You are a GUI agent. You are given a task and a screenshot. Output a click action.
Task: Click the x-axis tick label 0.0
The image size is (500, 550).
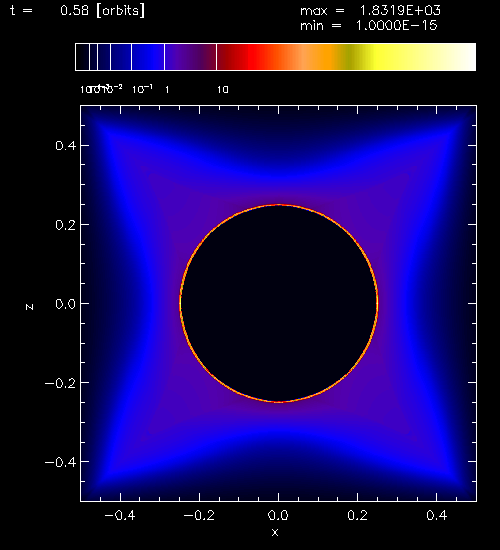278,515
